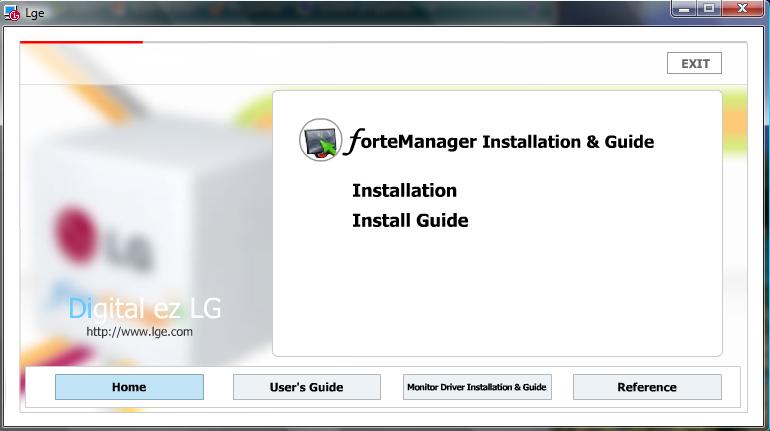This screenshot has width=770, height=431.
Task: Click the EXIT button
Action: click(694, 63)
